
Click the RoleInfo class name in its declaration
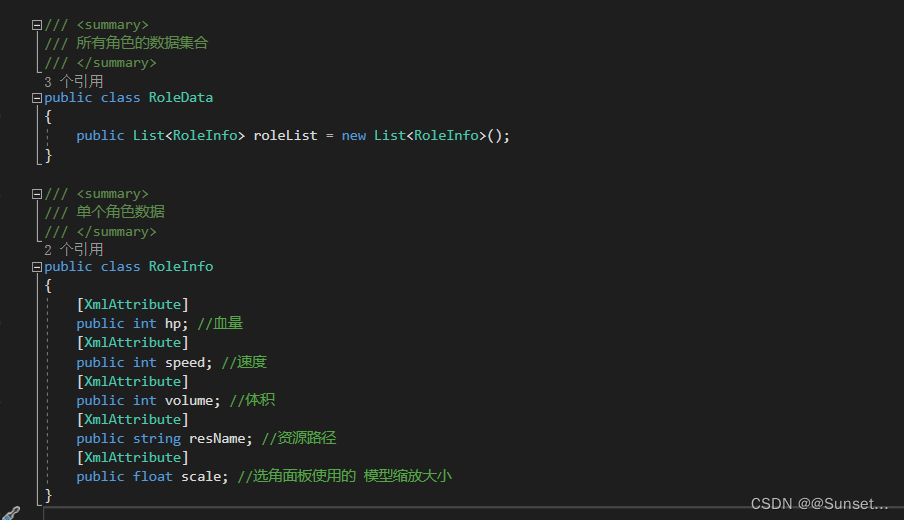pyautogui.click(x=181, y=266)
